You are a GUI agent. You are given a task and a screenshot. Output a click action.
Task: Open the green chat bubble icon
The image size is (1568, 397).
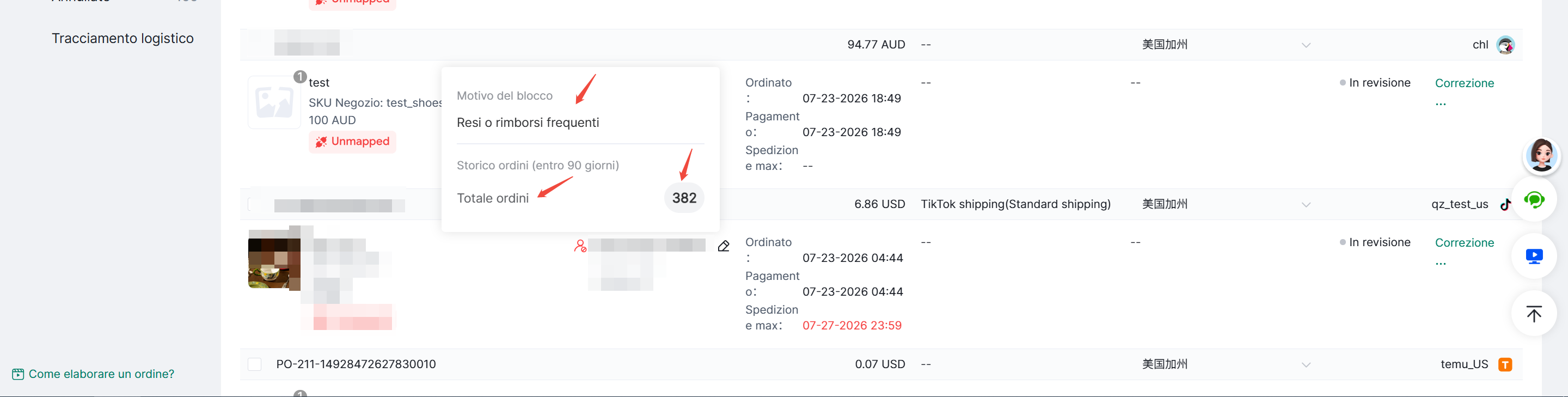click(x=1534, y=199)
